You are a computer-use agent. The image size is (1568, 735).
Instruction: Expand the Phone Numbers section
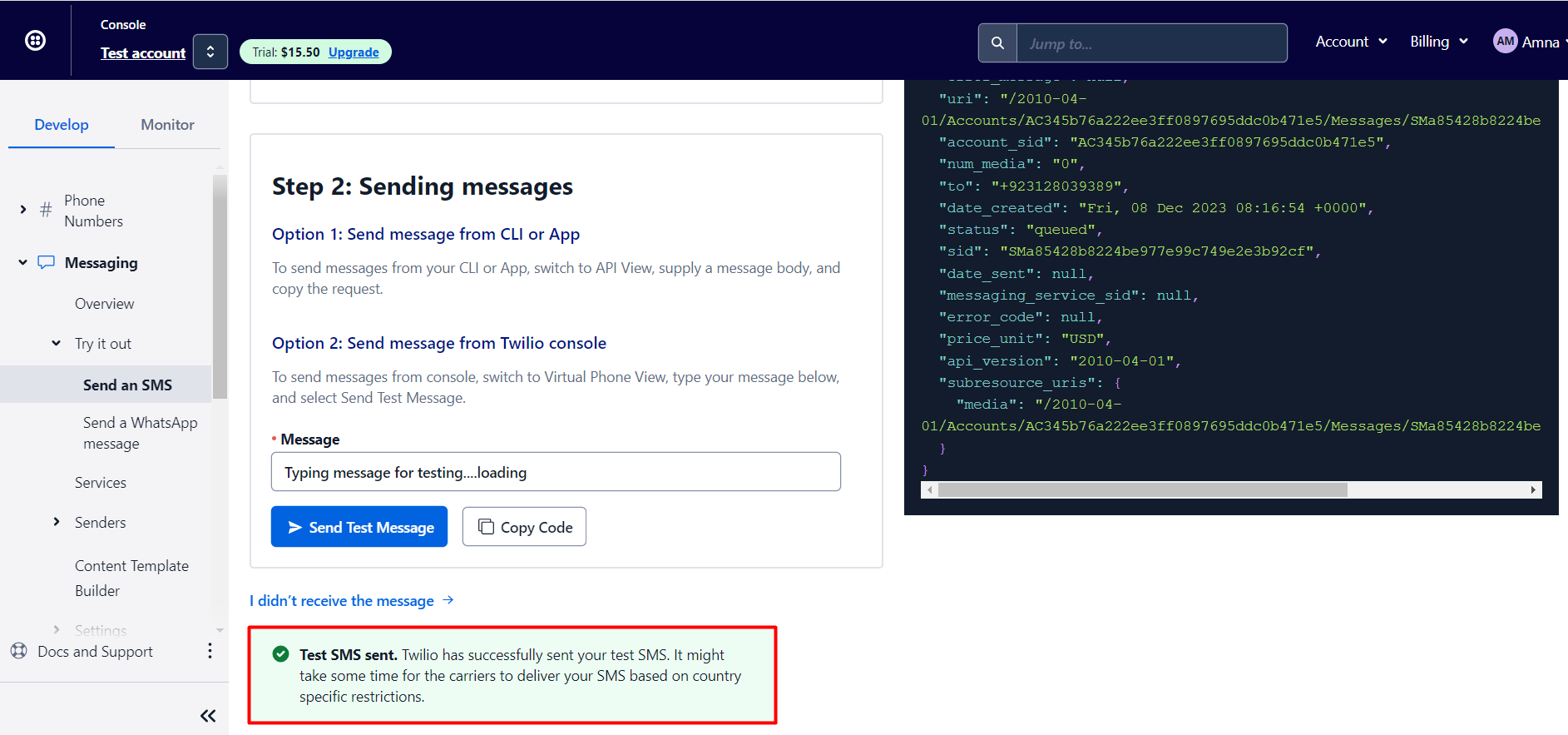pyautogui.click(x=22, y=210)
